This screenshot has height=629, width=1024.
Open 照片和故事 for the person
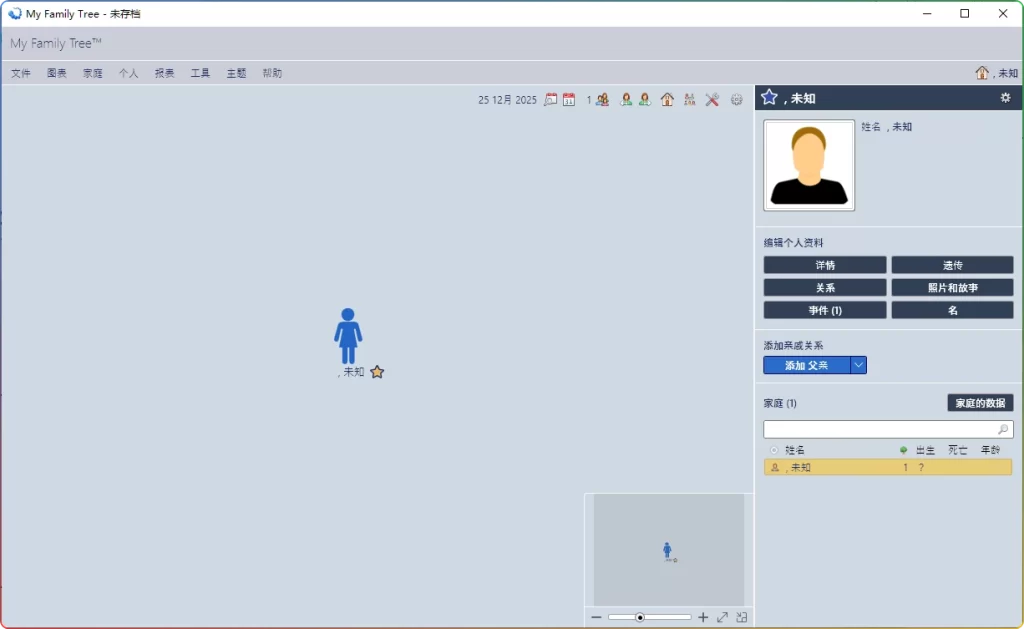[x=951, y=286]
